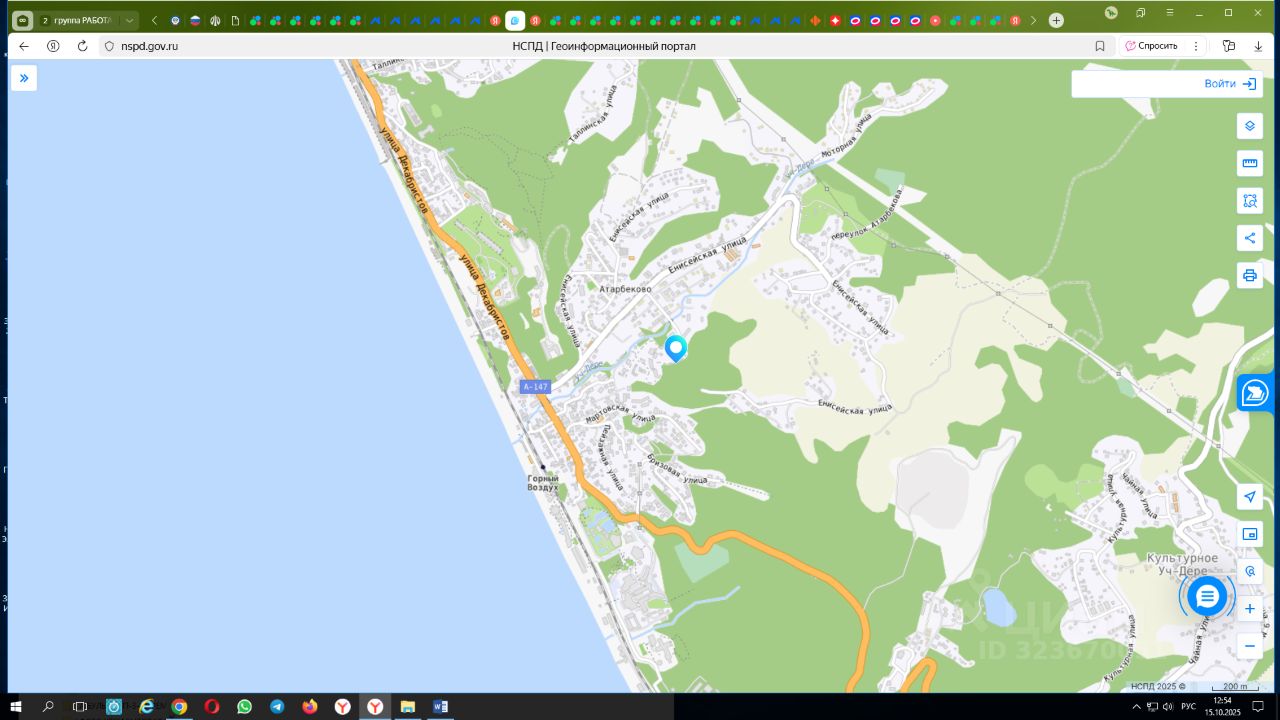Click the Горный Воздух station label
Screen dimensions: 1280x720
click(543, 482)
